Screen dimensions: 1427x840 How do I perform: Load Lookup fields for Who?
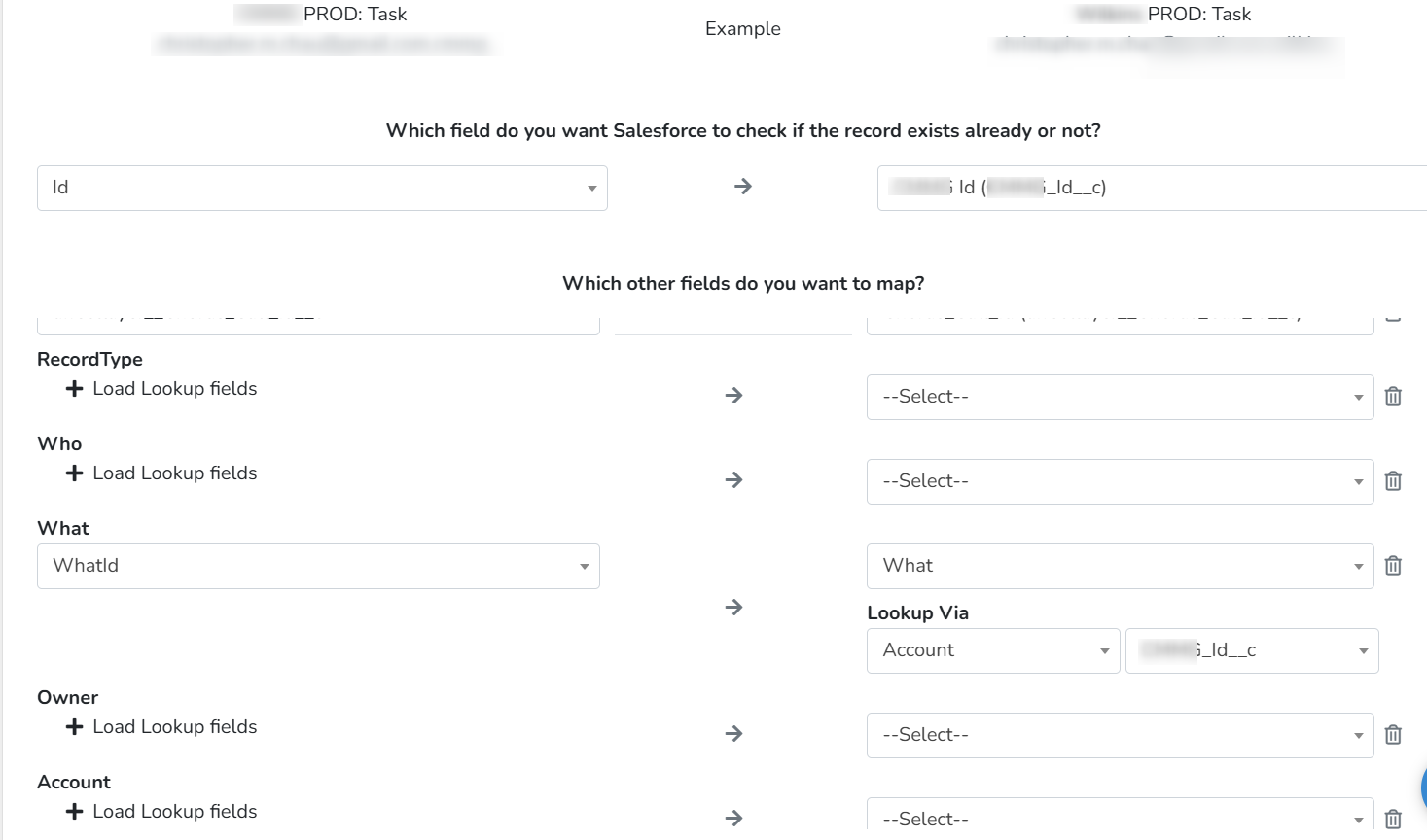click(x=161, y=473)
